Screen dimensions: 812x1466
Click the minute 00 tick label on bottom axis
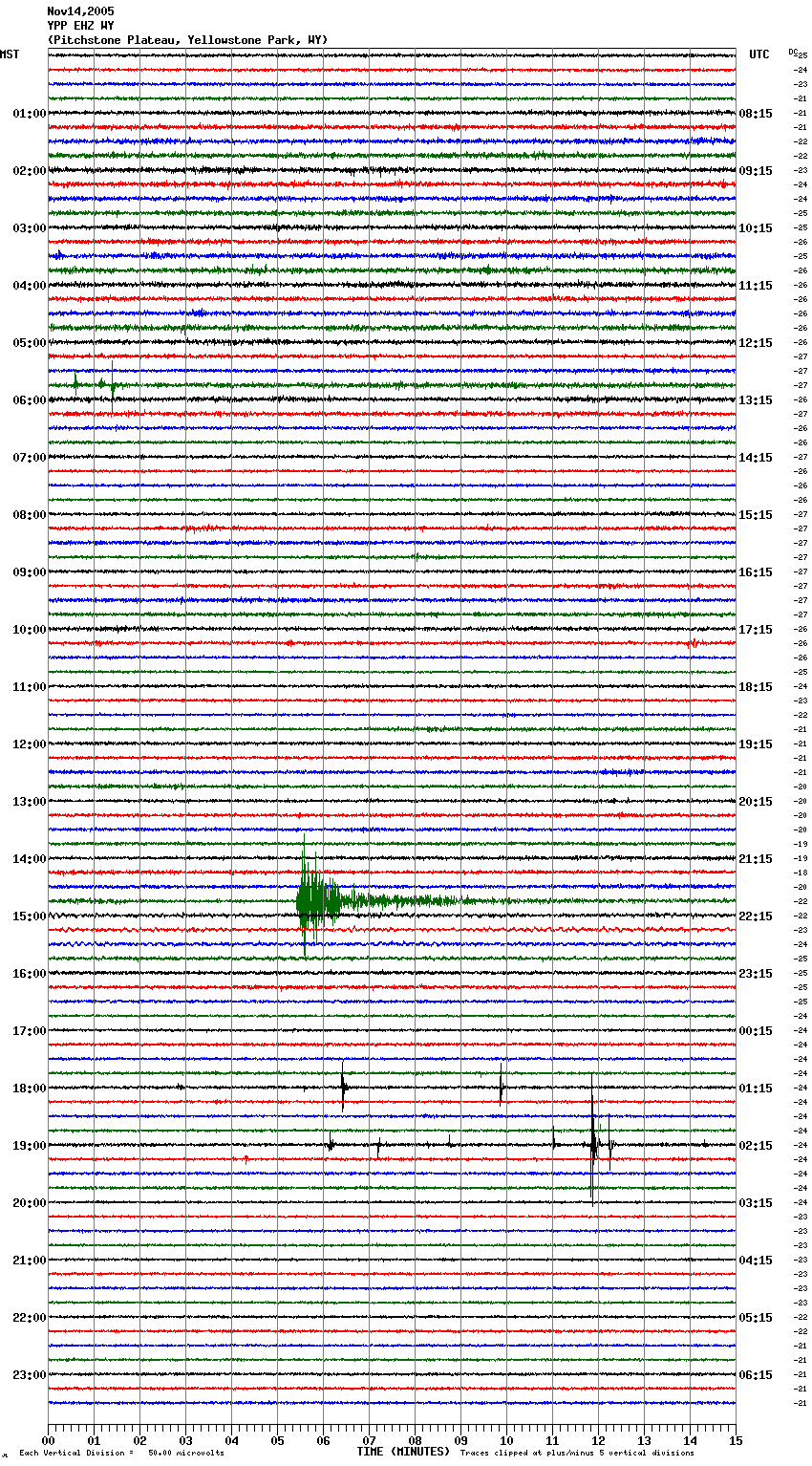48,1440
